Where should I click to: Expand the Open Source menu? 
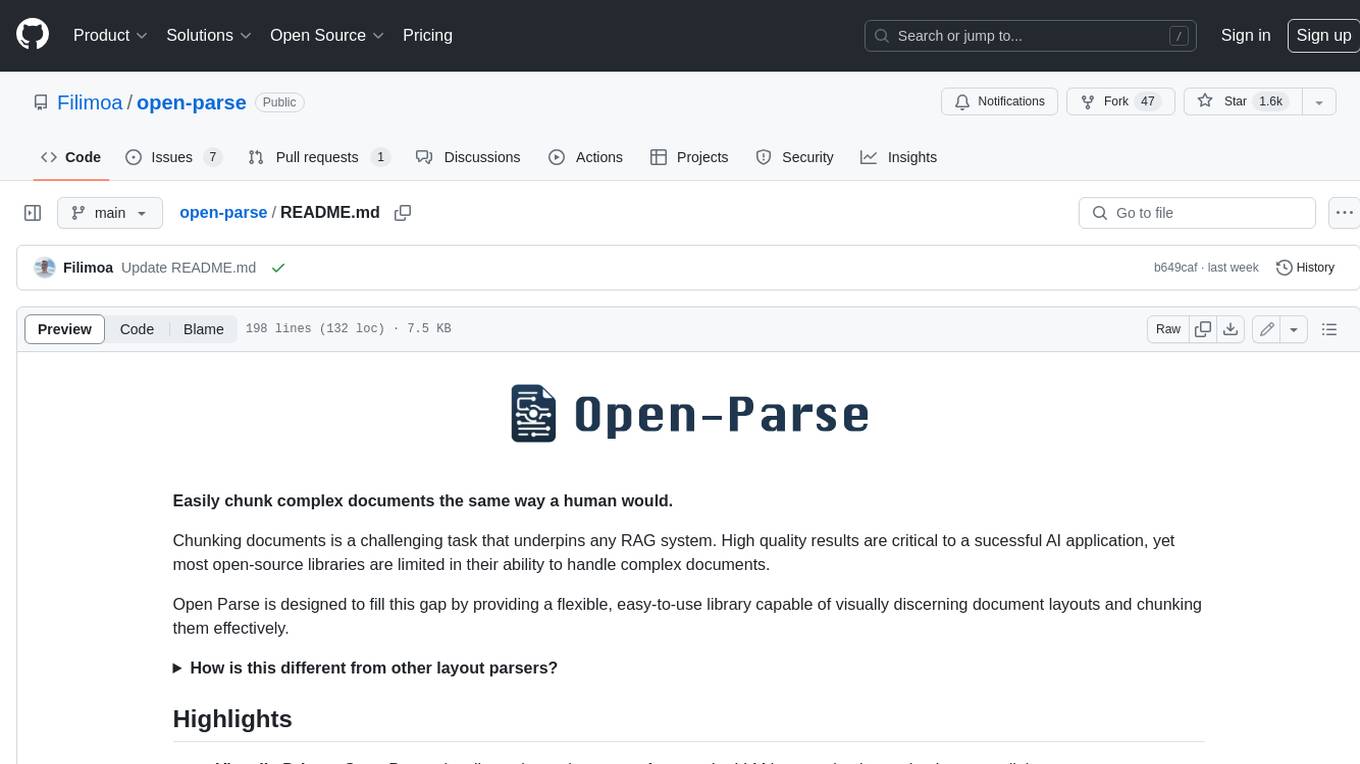coord(327,35)
